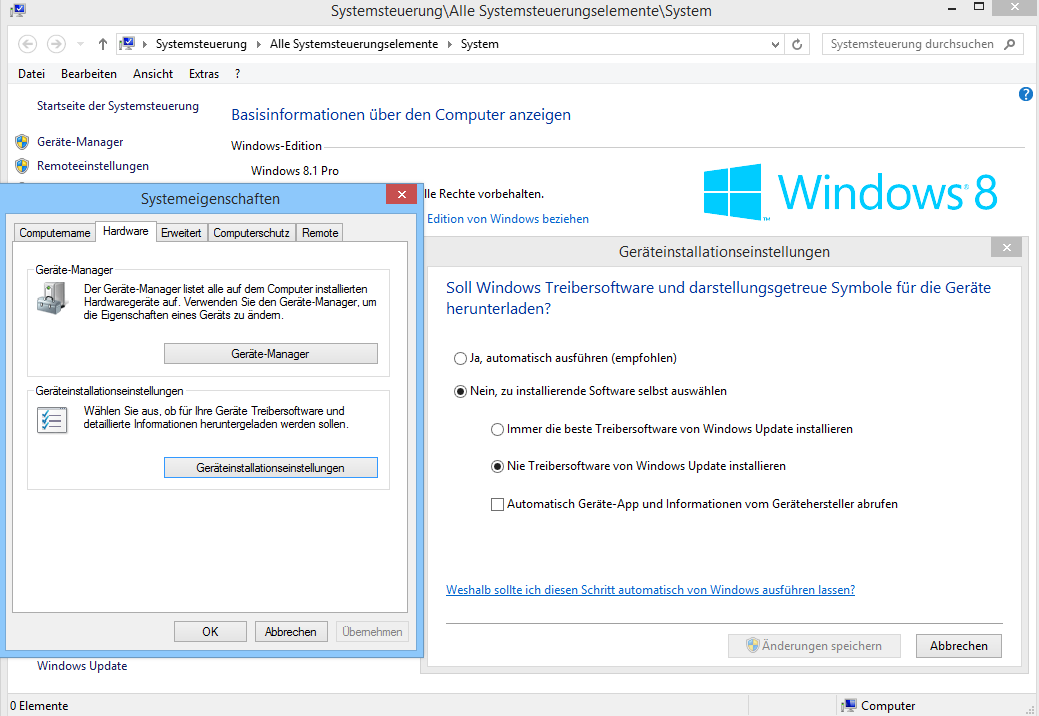This screenshot has width=1039, height=716.
Task: Open Remoteeinstellungen sidebar link
Action: 93,166
